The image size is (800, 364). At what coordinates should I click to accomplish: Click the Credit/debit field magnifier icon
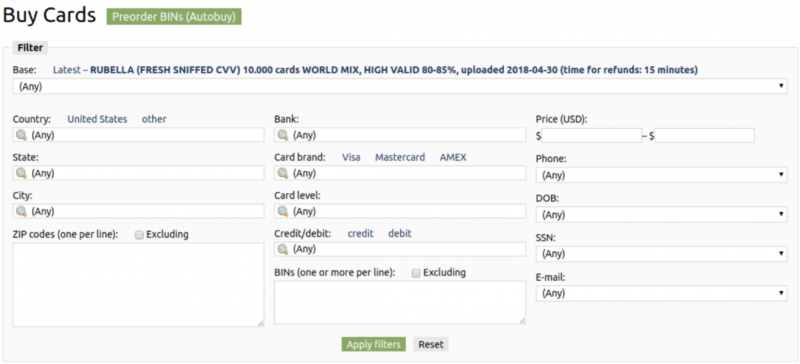pyautogui.click(x=283, y=249)
